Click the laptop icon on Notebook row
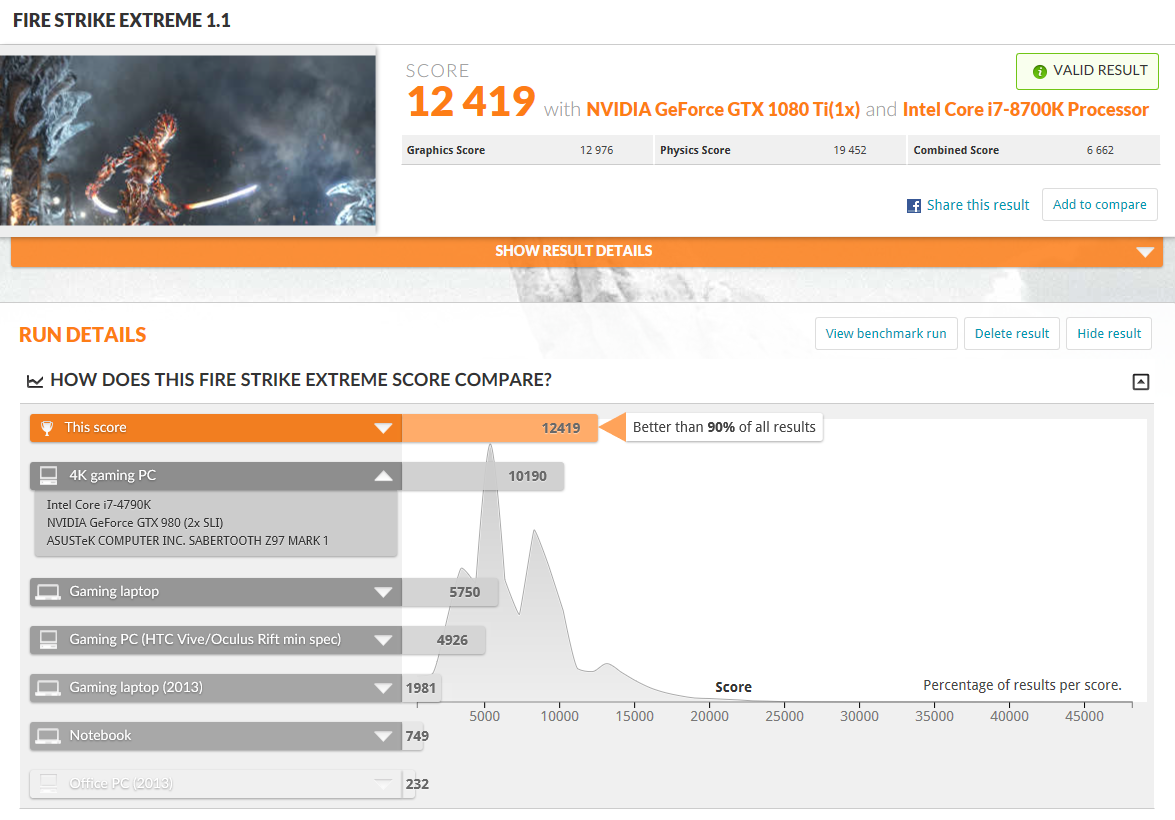 [49, 736]
